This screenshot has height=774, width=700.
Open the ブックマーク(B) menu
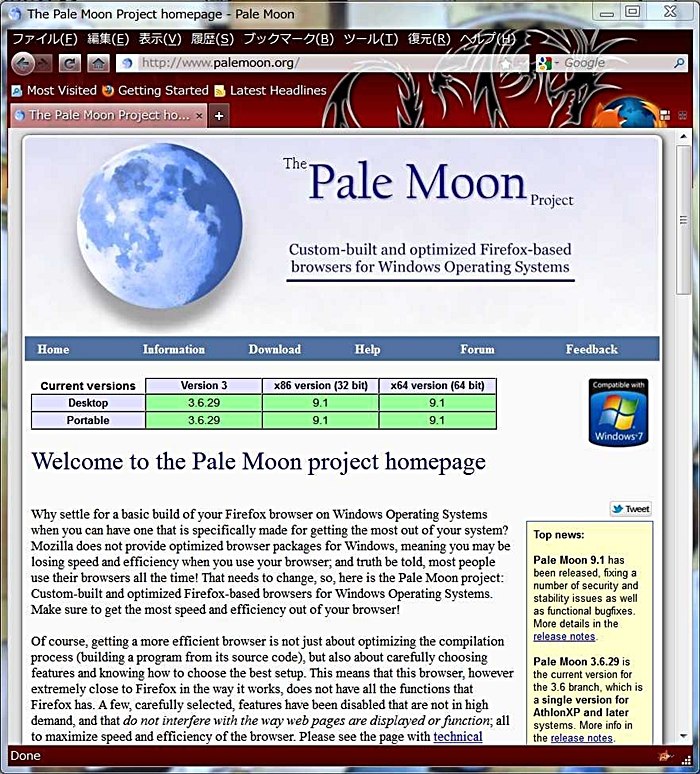point(289,39)
